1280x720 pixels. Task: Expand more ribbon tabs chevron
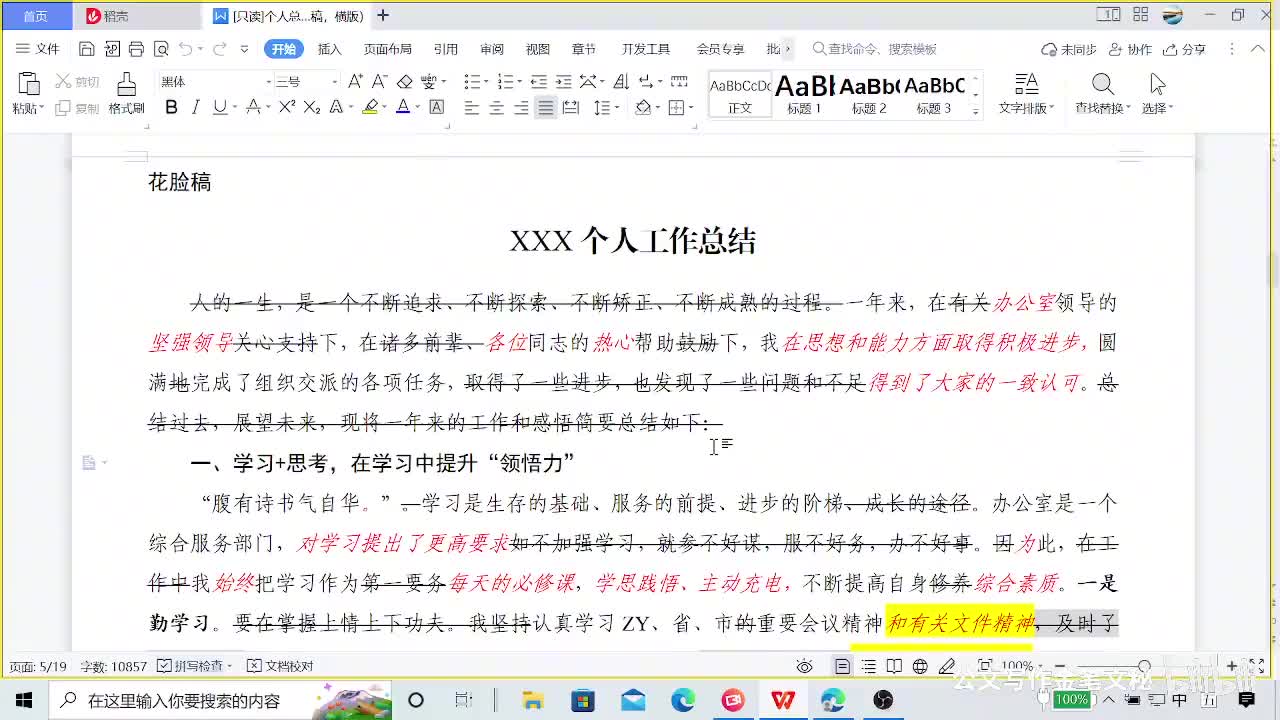click(787, 49)
